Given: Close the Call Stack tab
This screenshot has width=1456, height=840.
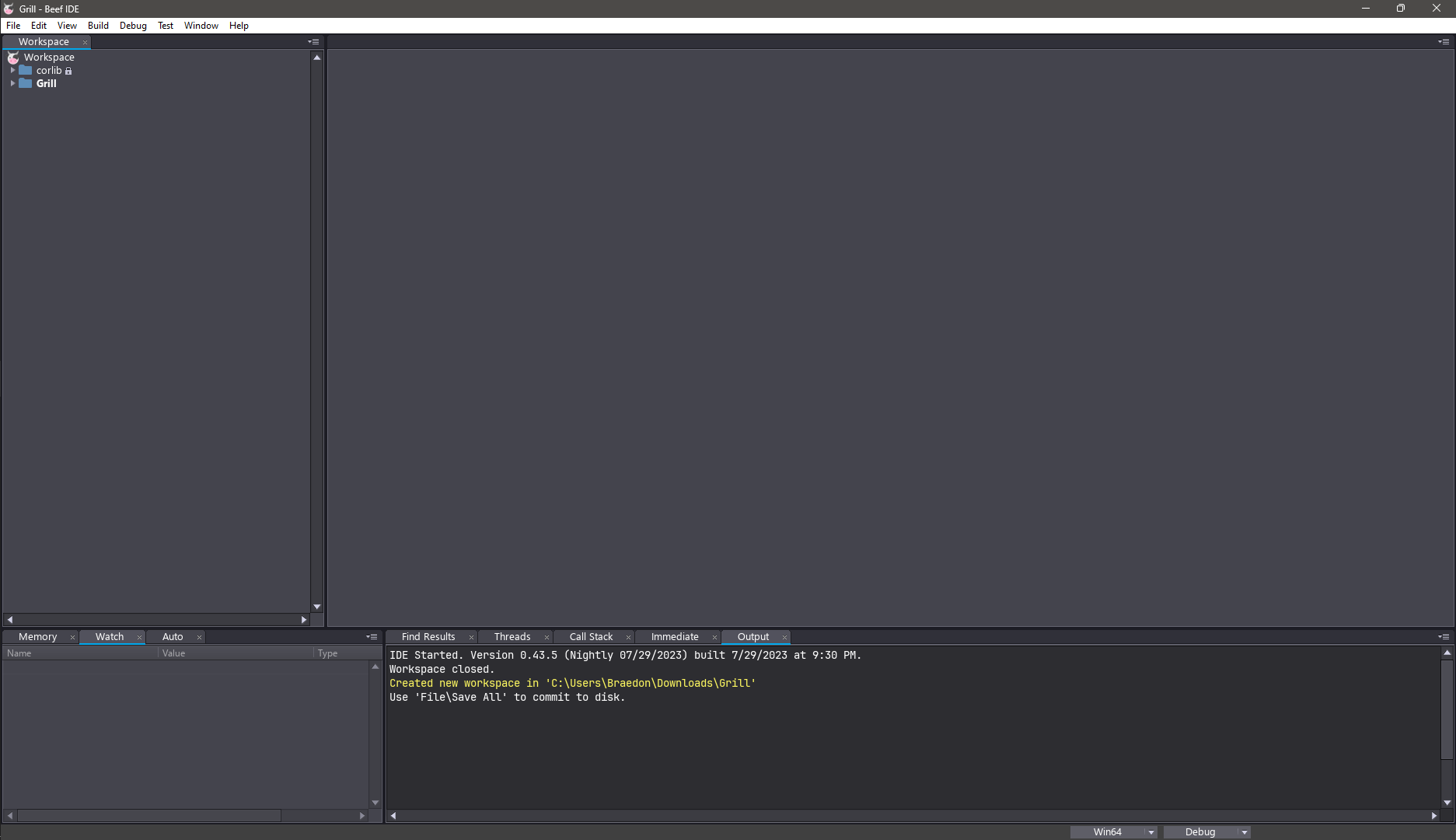Looking at the screenshot, I should click(628, 638).
